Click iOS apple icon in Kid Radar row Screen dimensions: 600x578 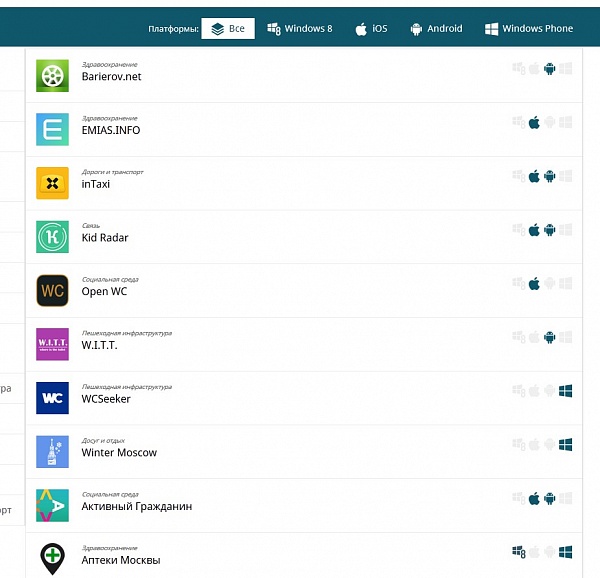tap(534, 230)
